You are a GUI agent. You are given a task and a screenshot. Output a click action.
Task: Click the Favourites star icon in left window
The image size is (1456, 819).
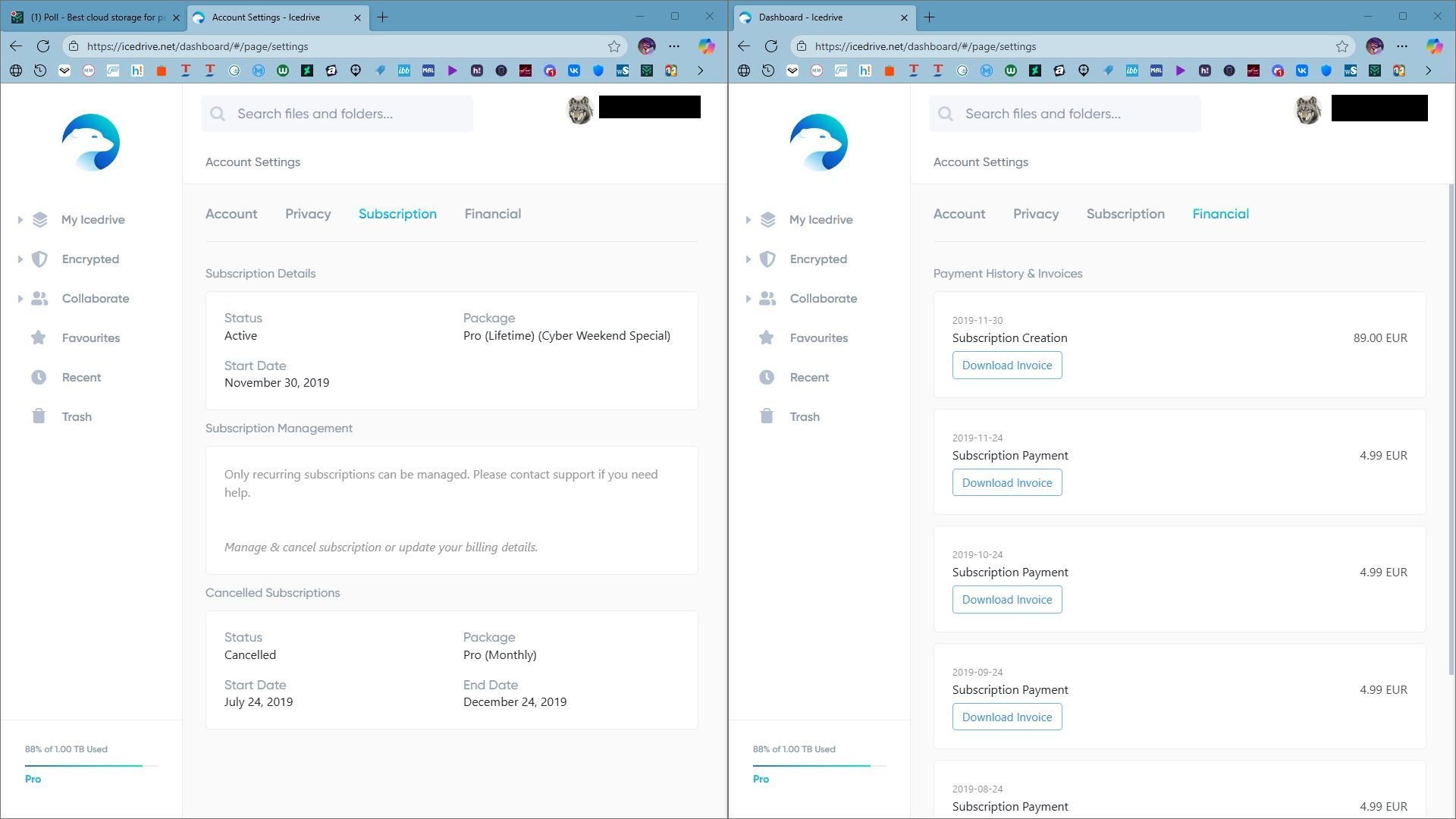pos(39,337)
